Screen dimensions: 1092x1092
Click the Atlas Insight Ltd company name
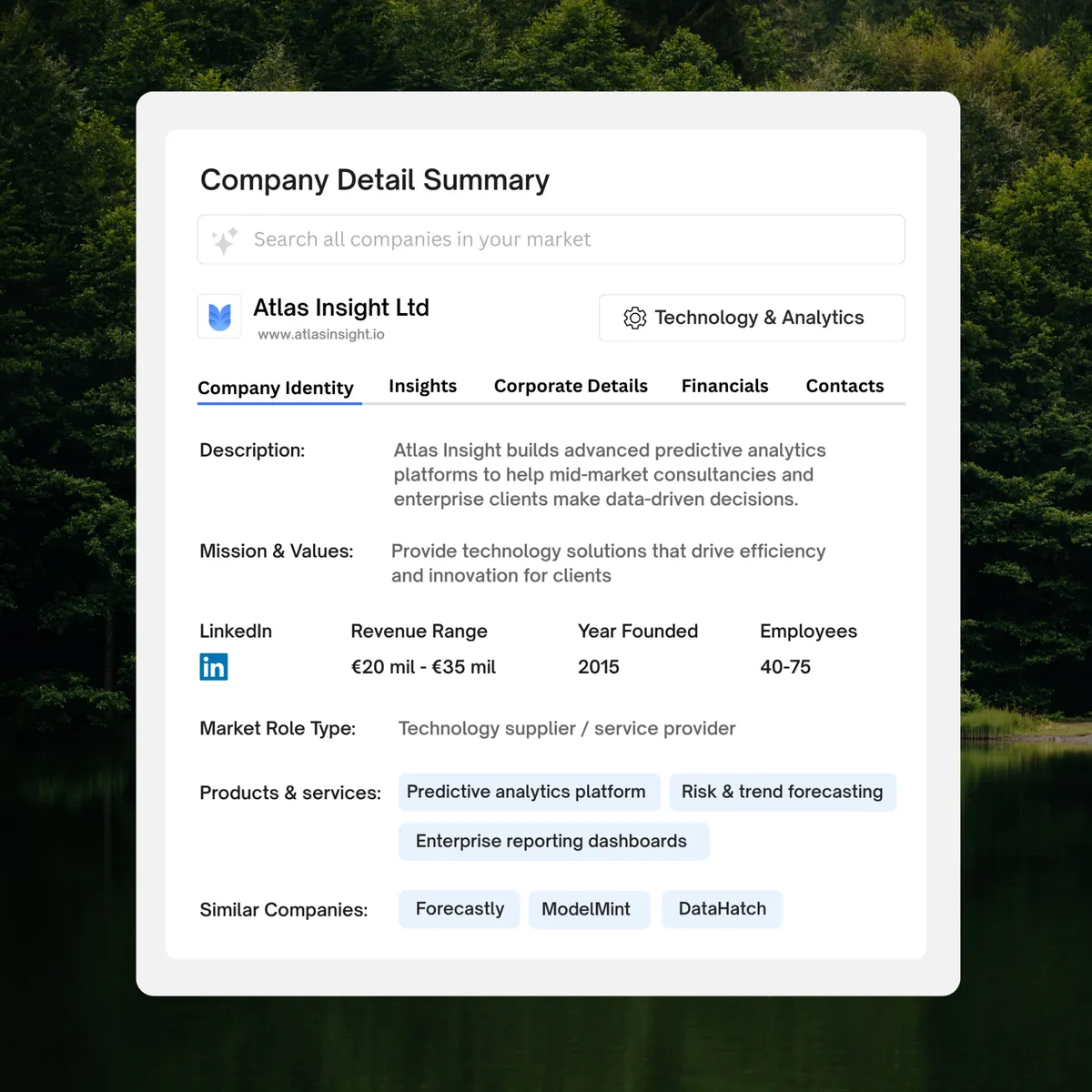coord(341,308)
